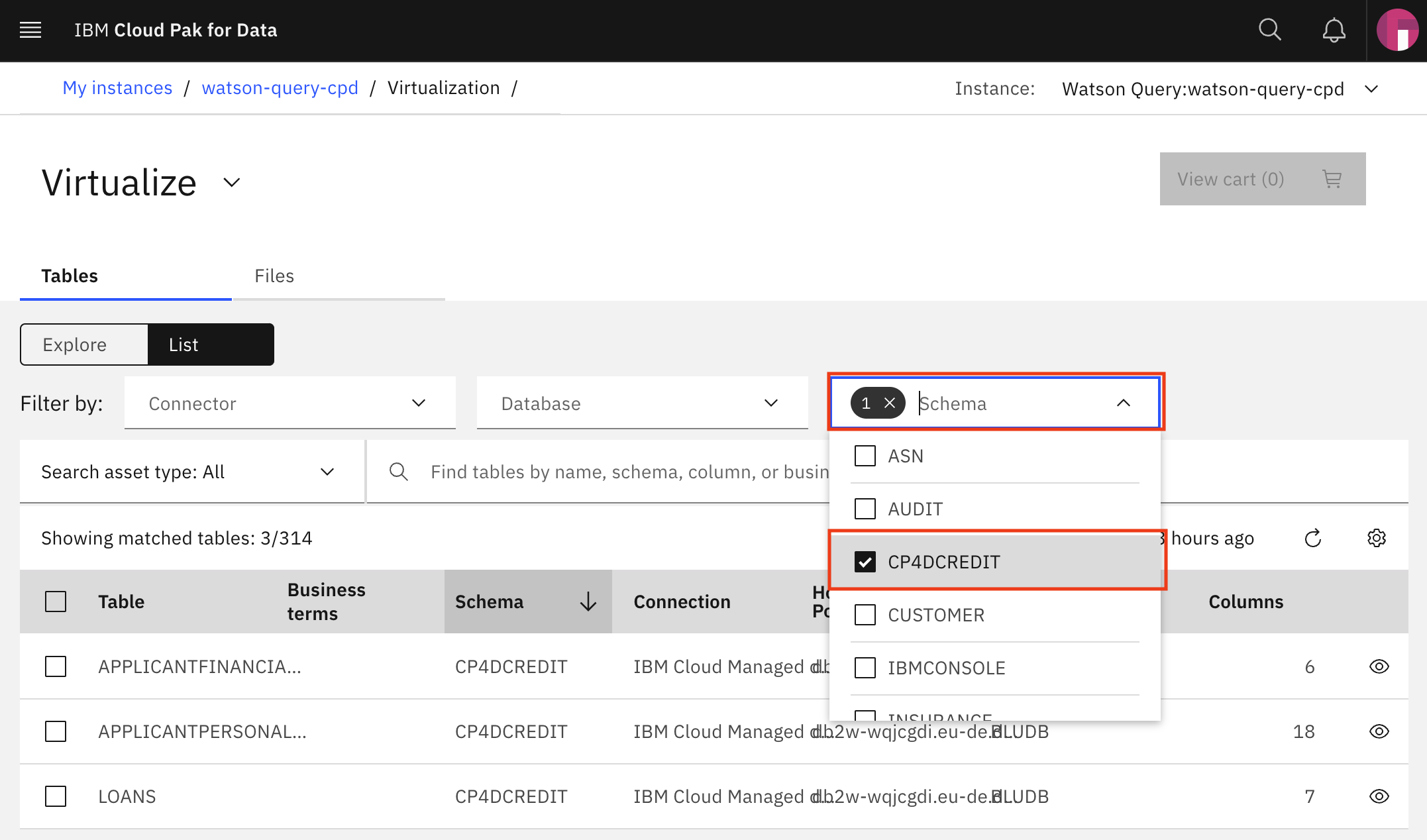1427x840 pixels.
Task: Click the Columns column header
Action: point(1245,602)
